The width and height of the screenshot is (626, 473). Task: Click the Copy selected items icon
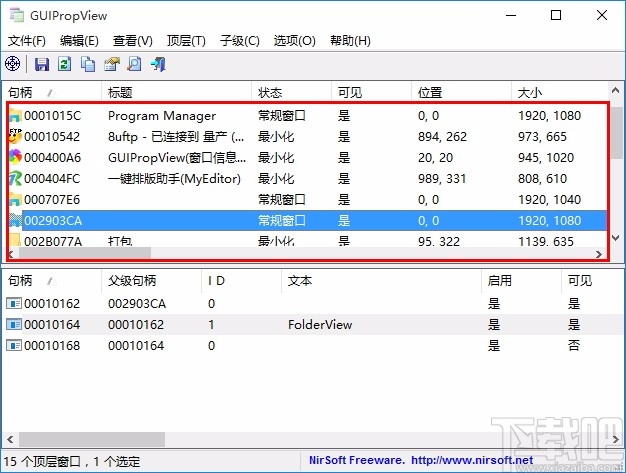(x=88, y=64)
